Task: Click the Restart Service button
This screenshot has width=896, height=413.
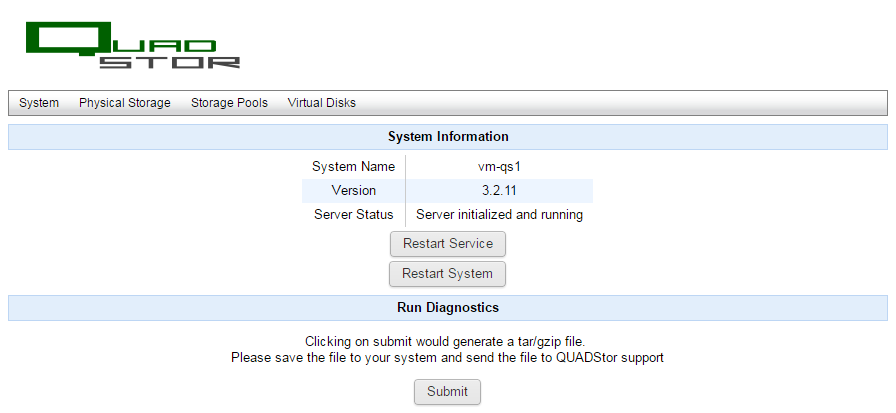Action: (448, 244)
